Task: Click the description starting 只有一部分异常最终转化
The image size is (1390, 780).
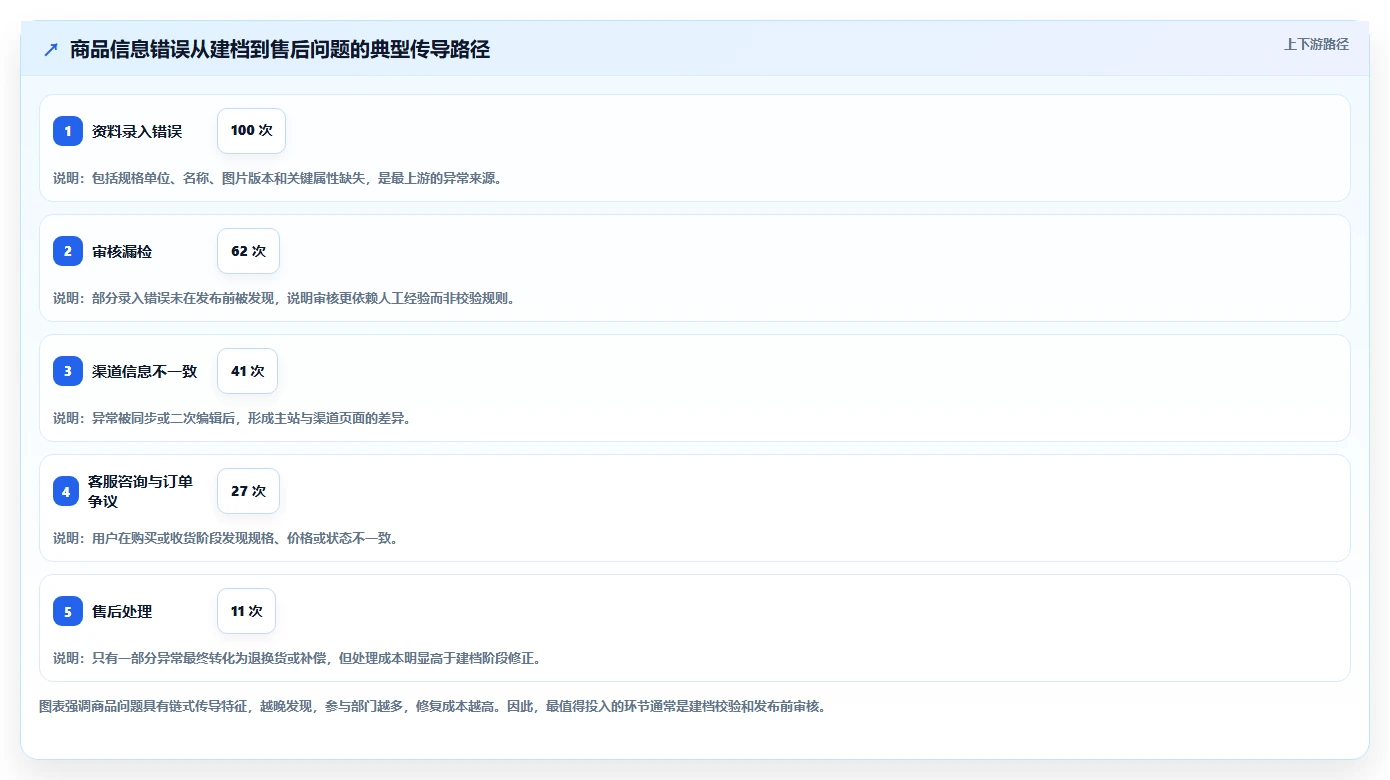Action: click(x=297, y=658)
